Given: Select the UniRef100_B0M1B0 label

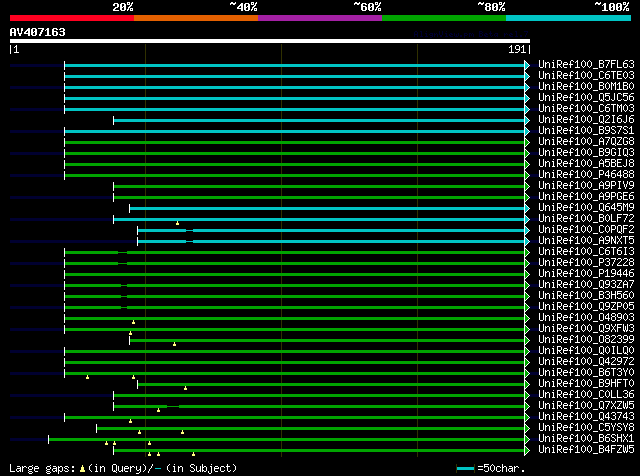Looking at the screenshot, I should (x=586, y=87).
